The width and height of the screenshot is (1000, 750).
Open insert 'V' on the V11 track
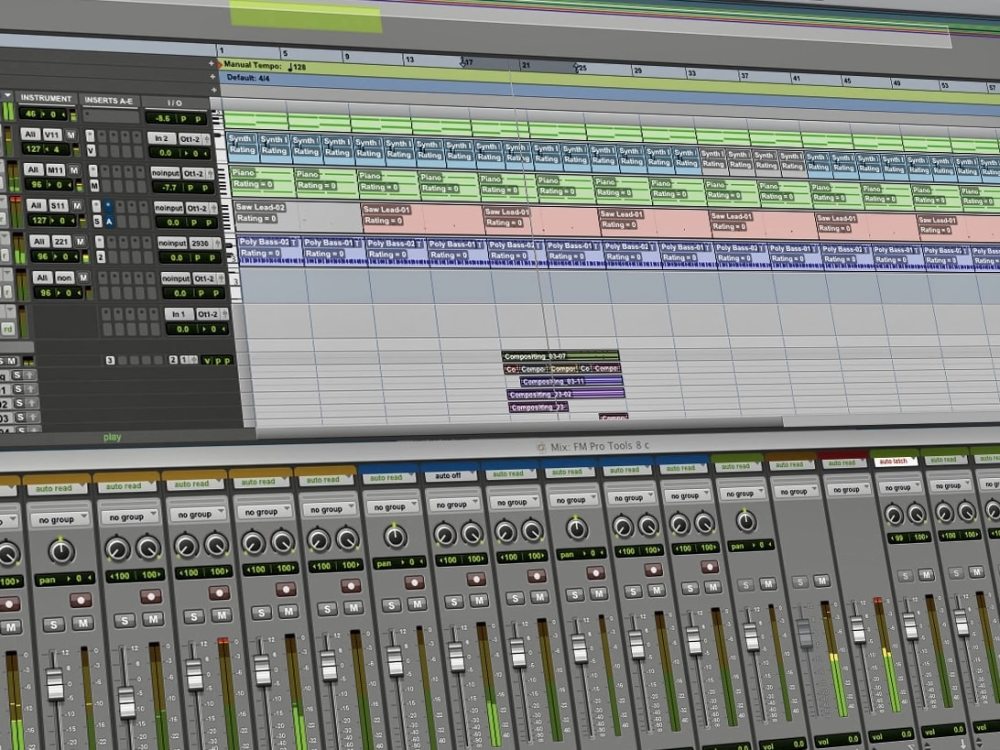click(x=91, y=151)
